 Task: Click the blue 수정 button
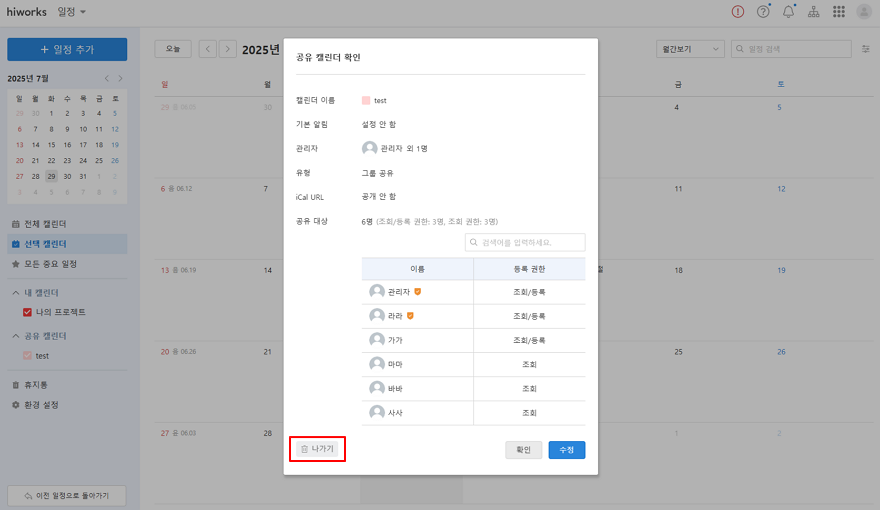[566, 450]
